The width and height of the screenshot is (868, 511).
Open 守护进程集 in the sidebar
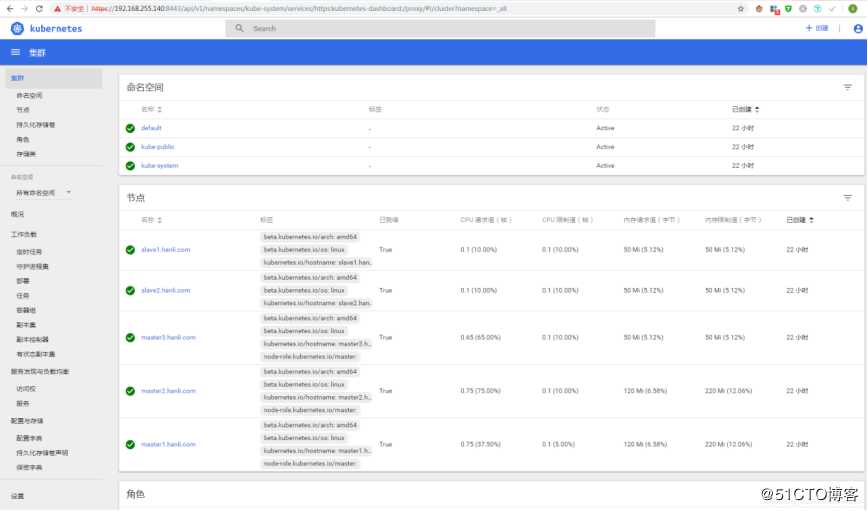33,267
